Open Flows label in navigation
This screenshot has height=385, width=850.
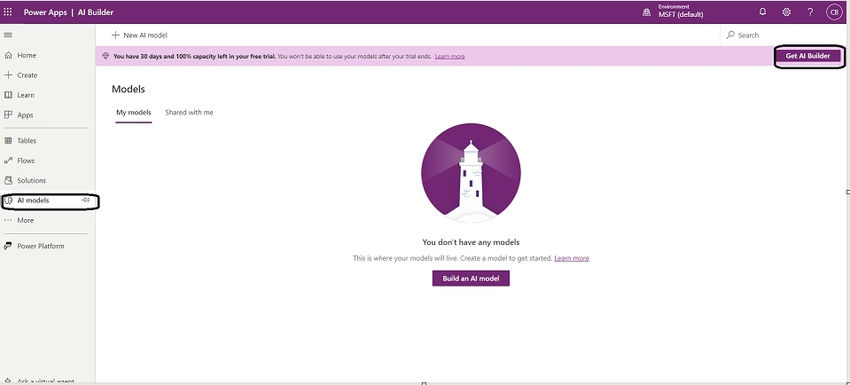[x=25, y=161]
